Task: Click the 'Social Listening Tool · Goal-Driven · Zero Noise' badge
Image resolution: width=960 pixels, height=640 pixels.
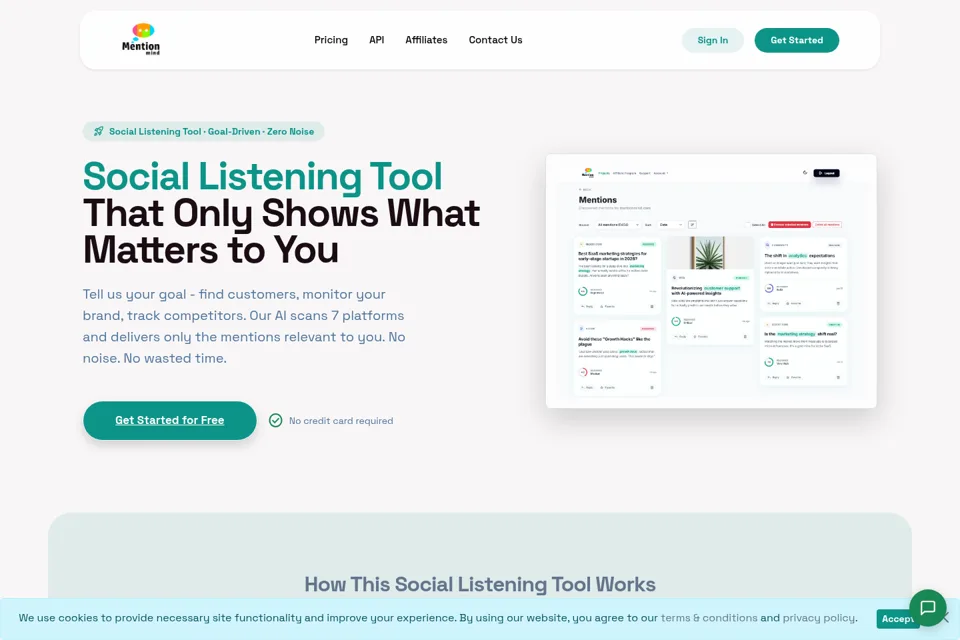Action: (203, 131)
